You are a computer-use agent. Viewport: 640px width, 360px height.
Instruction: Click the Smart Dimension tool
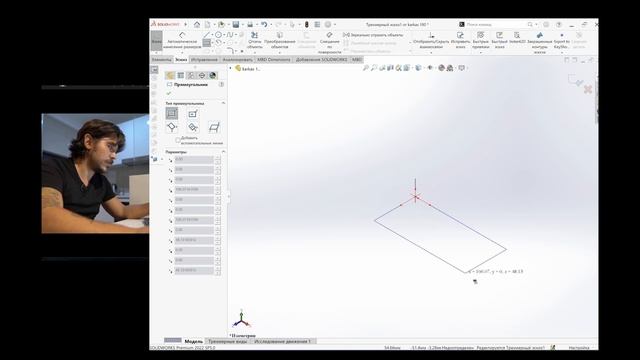(182, 41)
